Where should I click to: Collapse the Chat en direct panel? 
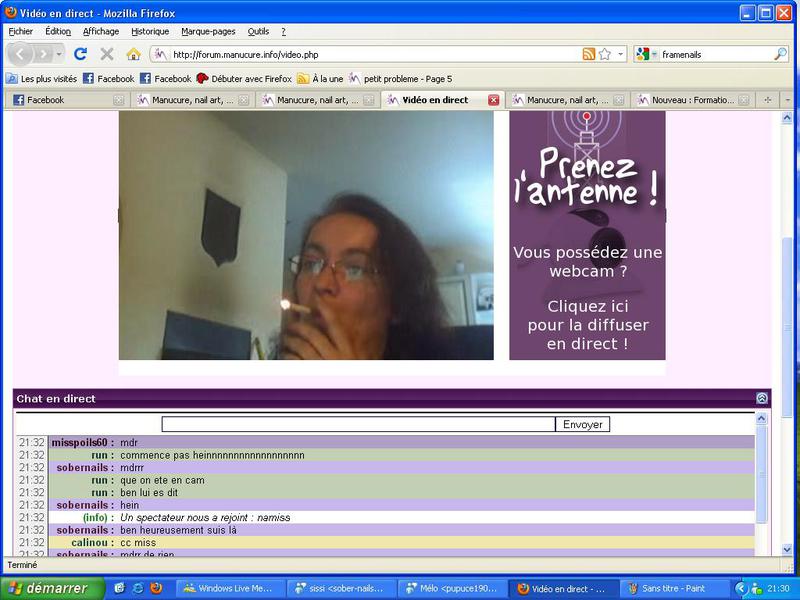point(762,398)
